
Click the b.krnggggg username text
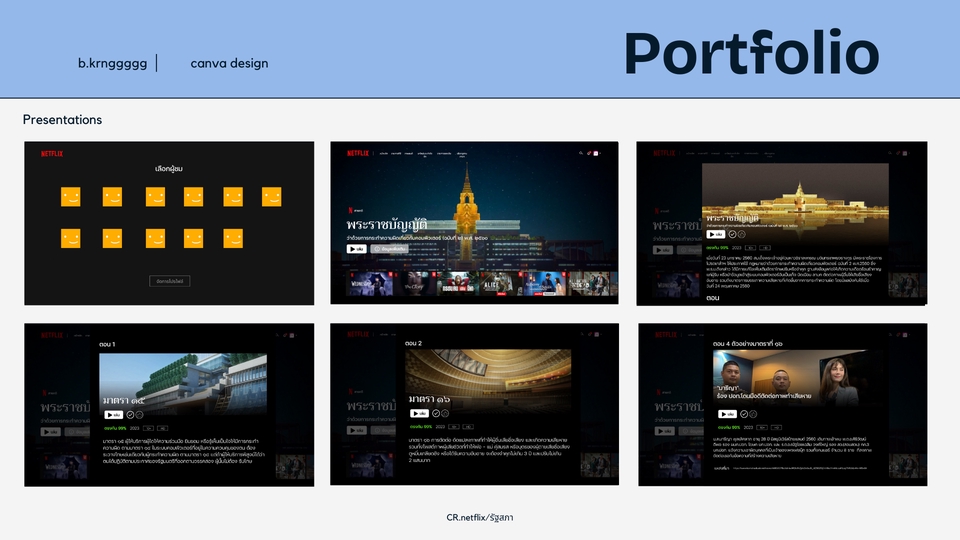pos(113,63)
